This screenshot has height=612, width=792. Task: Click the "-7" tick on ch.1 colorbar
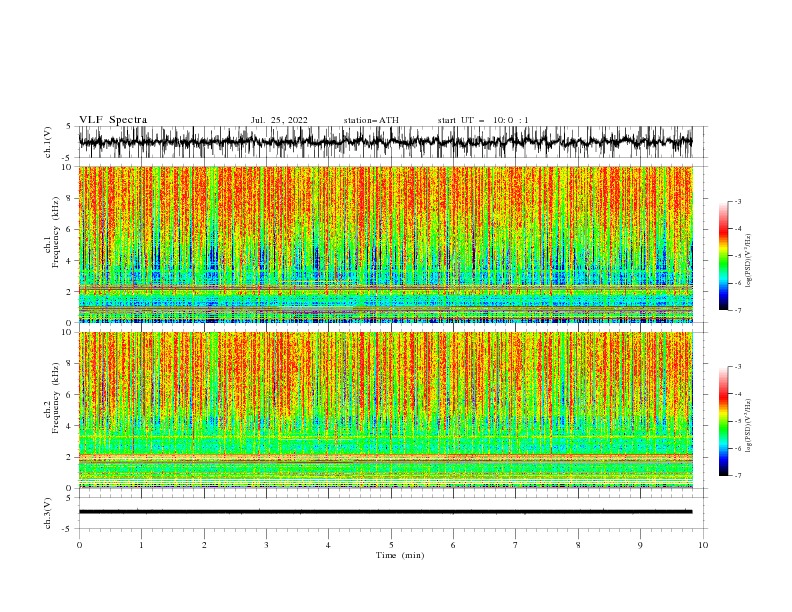738,310
